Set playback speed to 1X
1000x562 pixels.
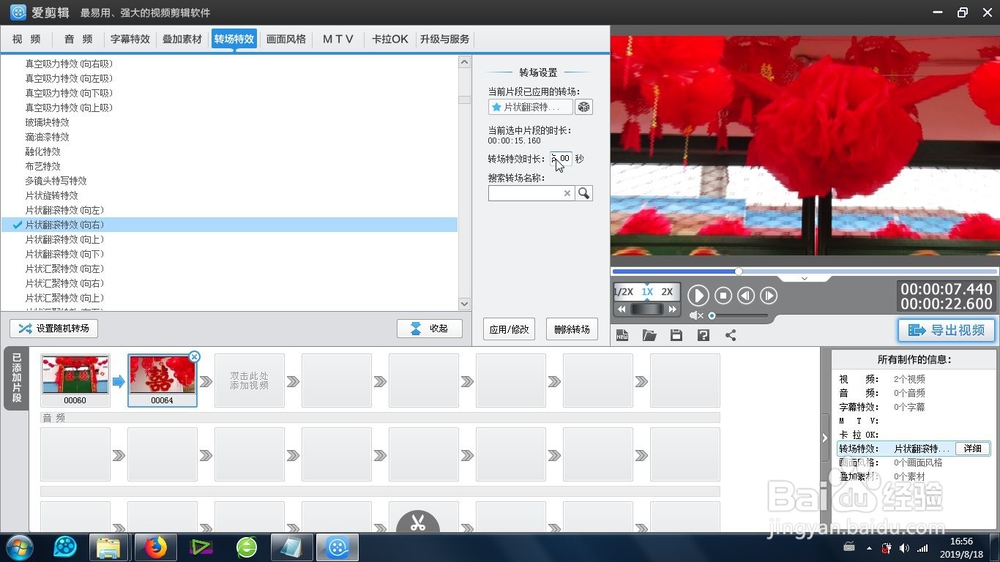647,292
